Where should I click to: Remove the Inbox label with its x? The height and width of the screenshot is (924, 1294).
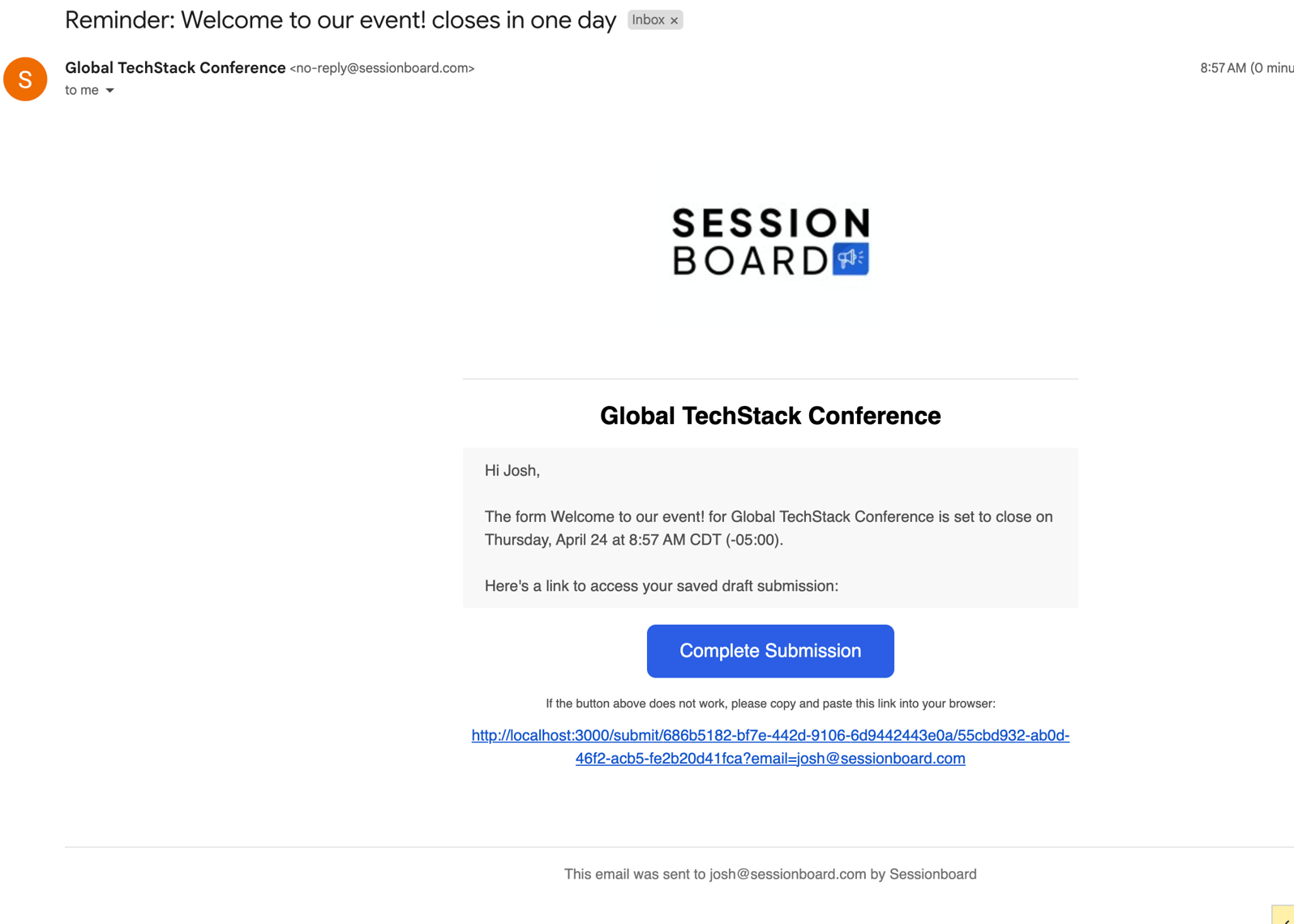click(674, 21)
